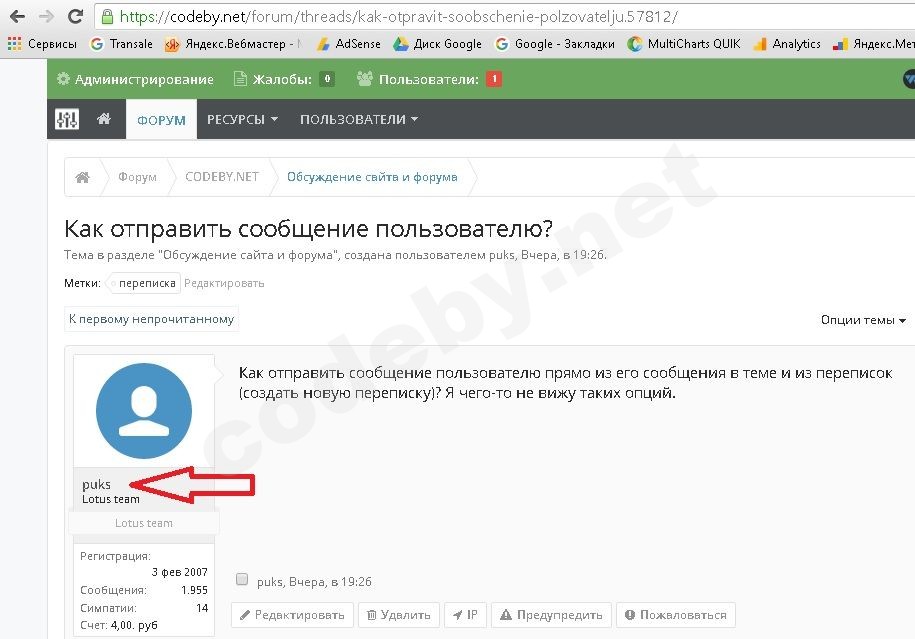Viewport: 915px width, 639px height.
Task: Reload the page with refresh icon
Action: point(75,16)
